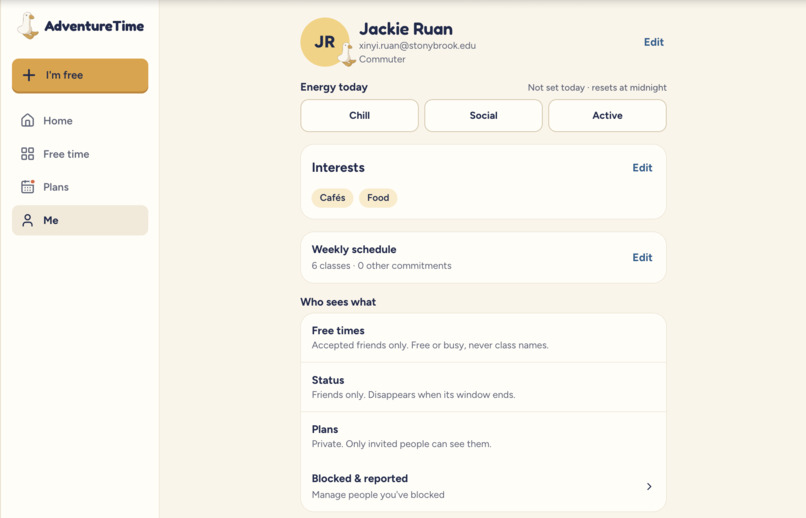Screen dimensions: 806x518
Task: Click the AdventureTime goose logo
Action: (28, 26)
